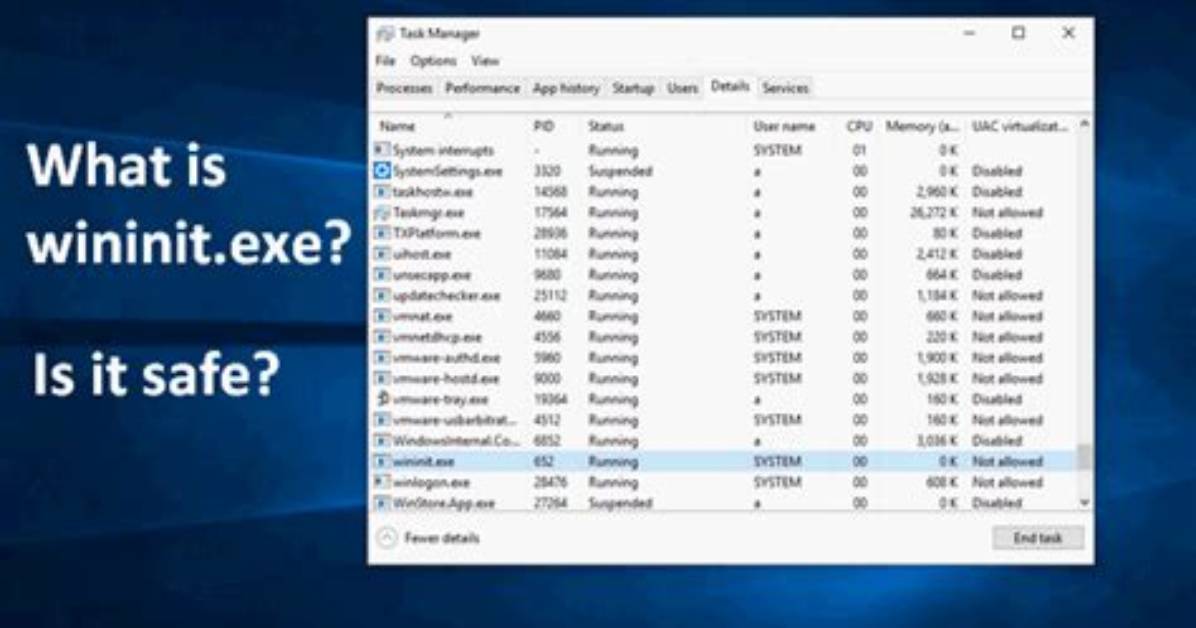Click the System interrupts process icon
Viewport: 1196px width, 628px height.
pyautogui.click(x=382, y=150)
